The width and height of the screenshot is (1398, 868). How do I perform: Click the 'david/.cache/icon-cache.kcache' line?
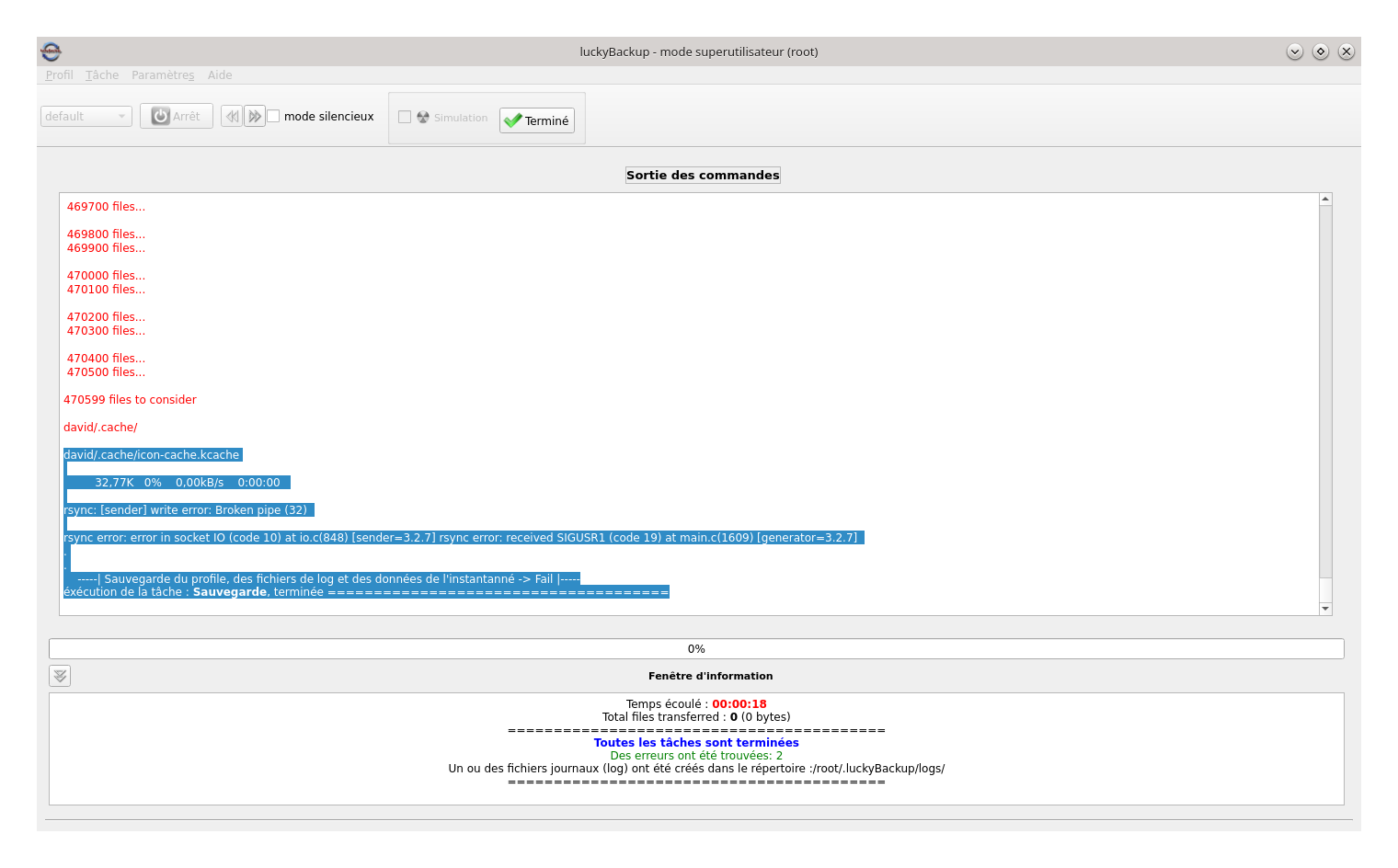point(152,455)
